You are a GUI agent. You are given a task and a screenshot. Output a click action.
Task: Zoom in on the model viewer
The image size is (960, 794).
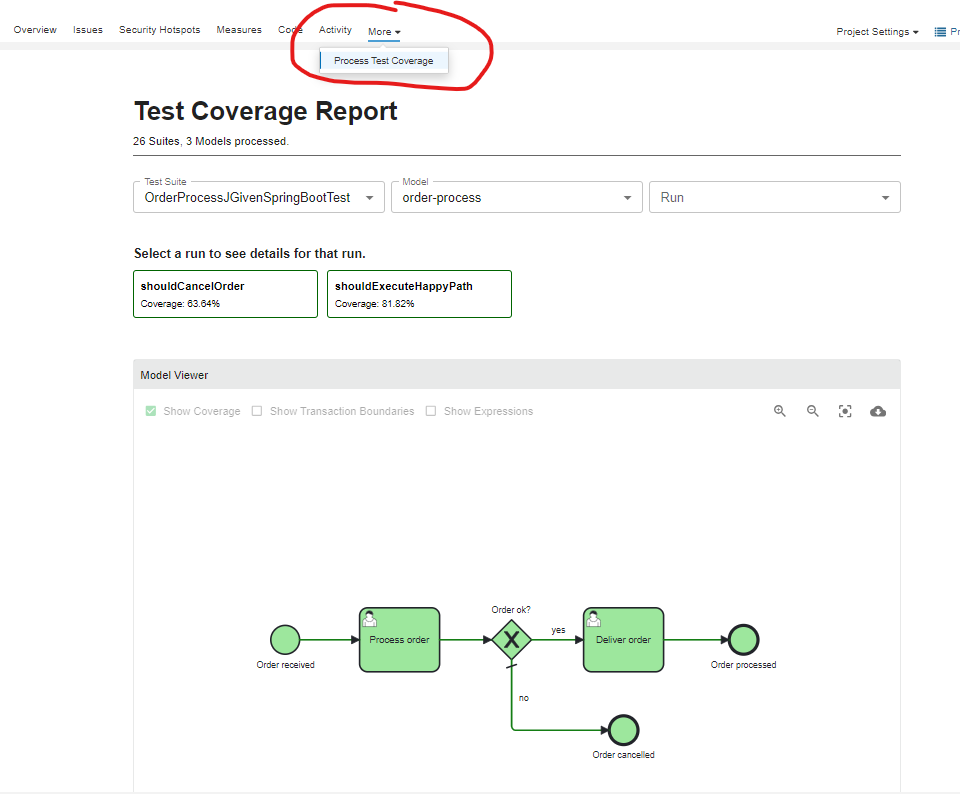[x=779, y=411]
